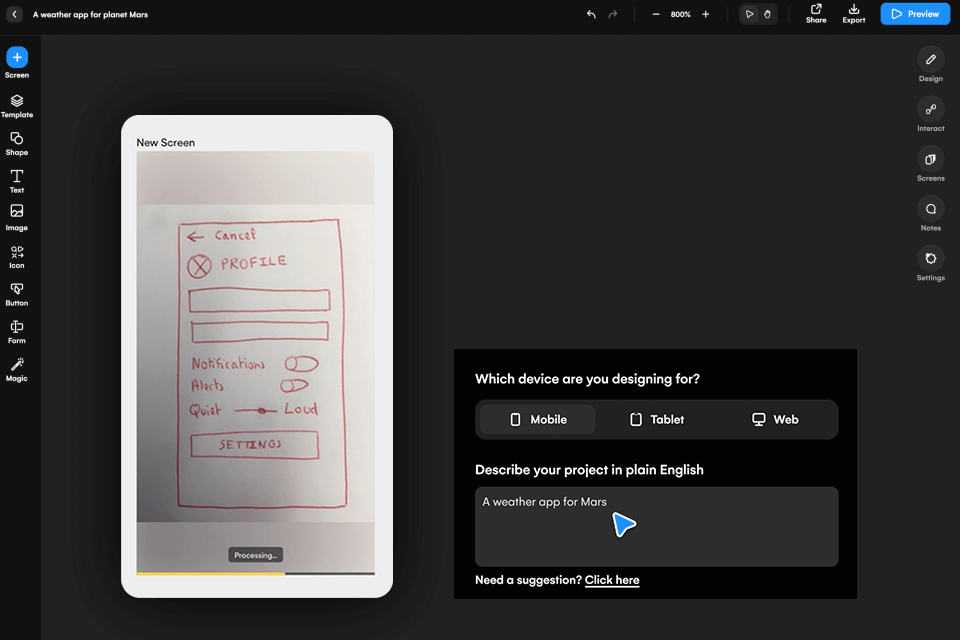Click the blue Preview button
The height and width of the screenshot is (640, 960).
point(915,14)
